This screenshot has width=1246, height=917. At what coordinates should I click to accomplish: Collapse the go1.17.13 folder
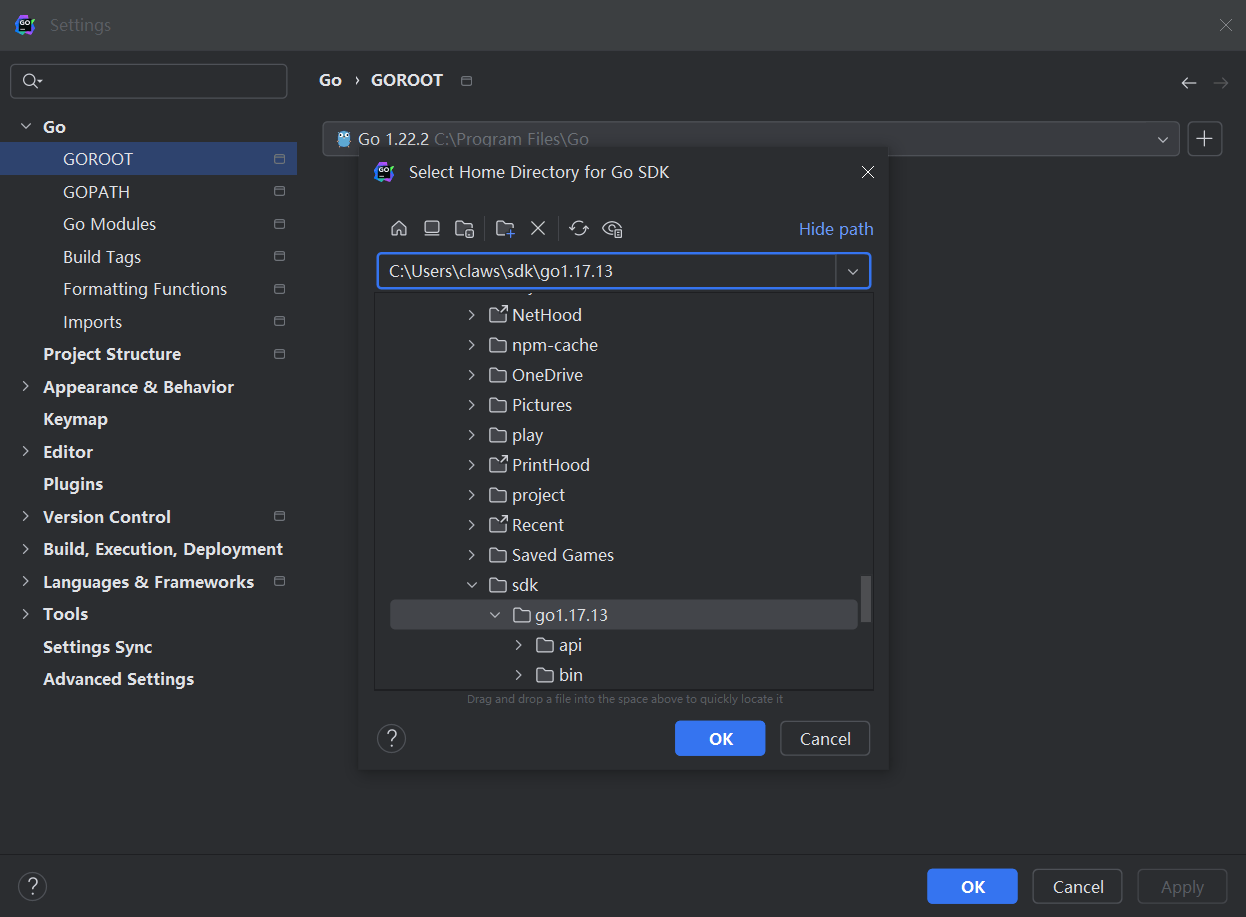click(x=495, y=615)
